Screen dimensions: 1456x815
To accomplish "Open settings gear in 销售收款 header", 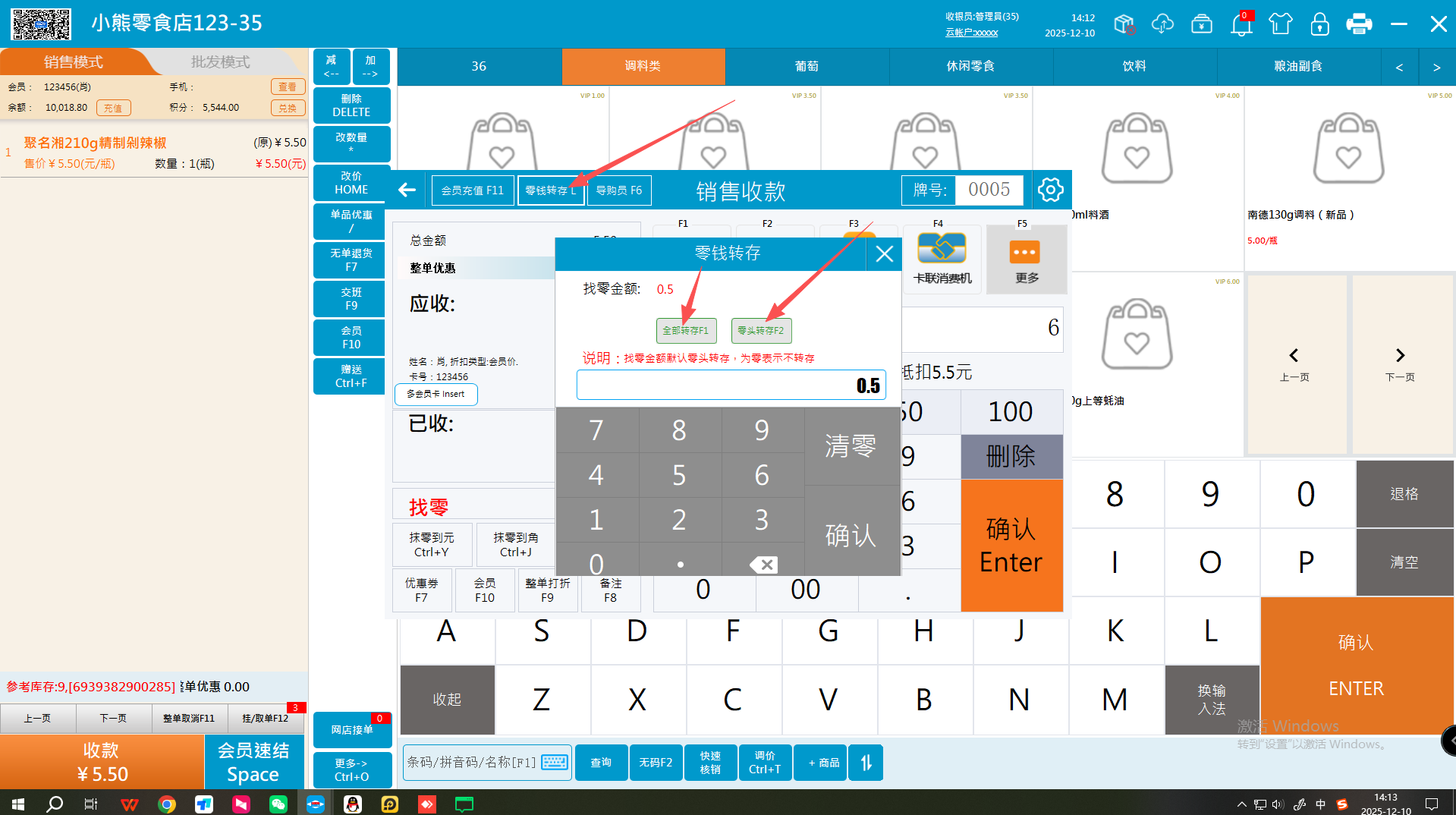I will [1050, 190].
